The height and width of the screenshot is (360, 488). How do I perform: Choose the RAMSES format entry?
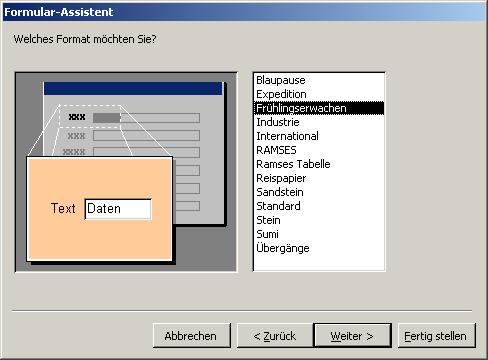[319, 150]
